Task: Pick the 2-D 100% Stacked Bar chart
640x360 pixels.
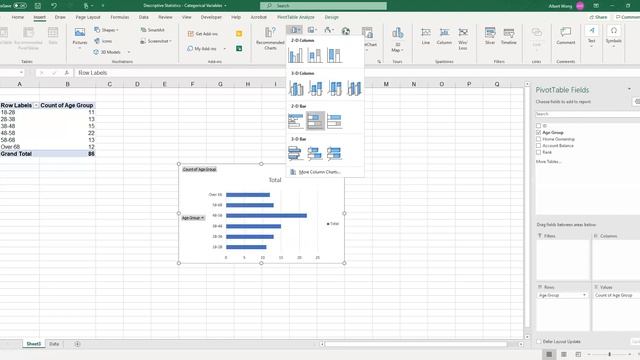Action: [x=334, y=121]
